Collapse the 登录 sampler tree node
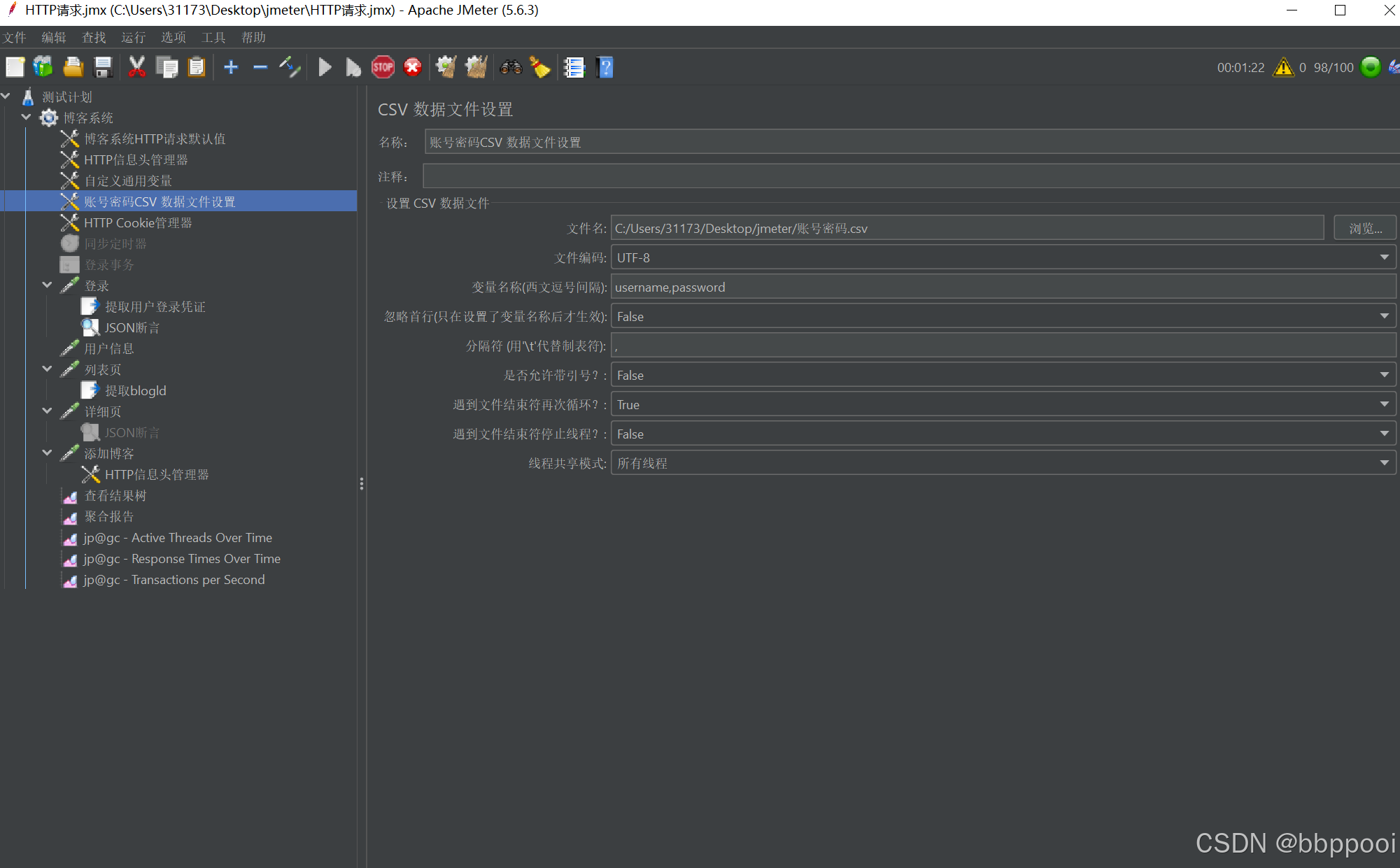 47,285
